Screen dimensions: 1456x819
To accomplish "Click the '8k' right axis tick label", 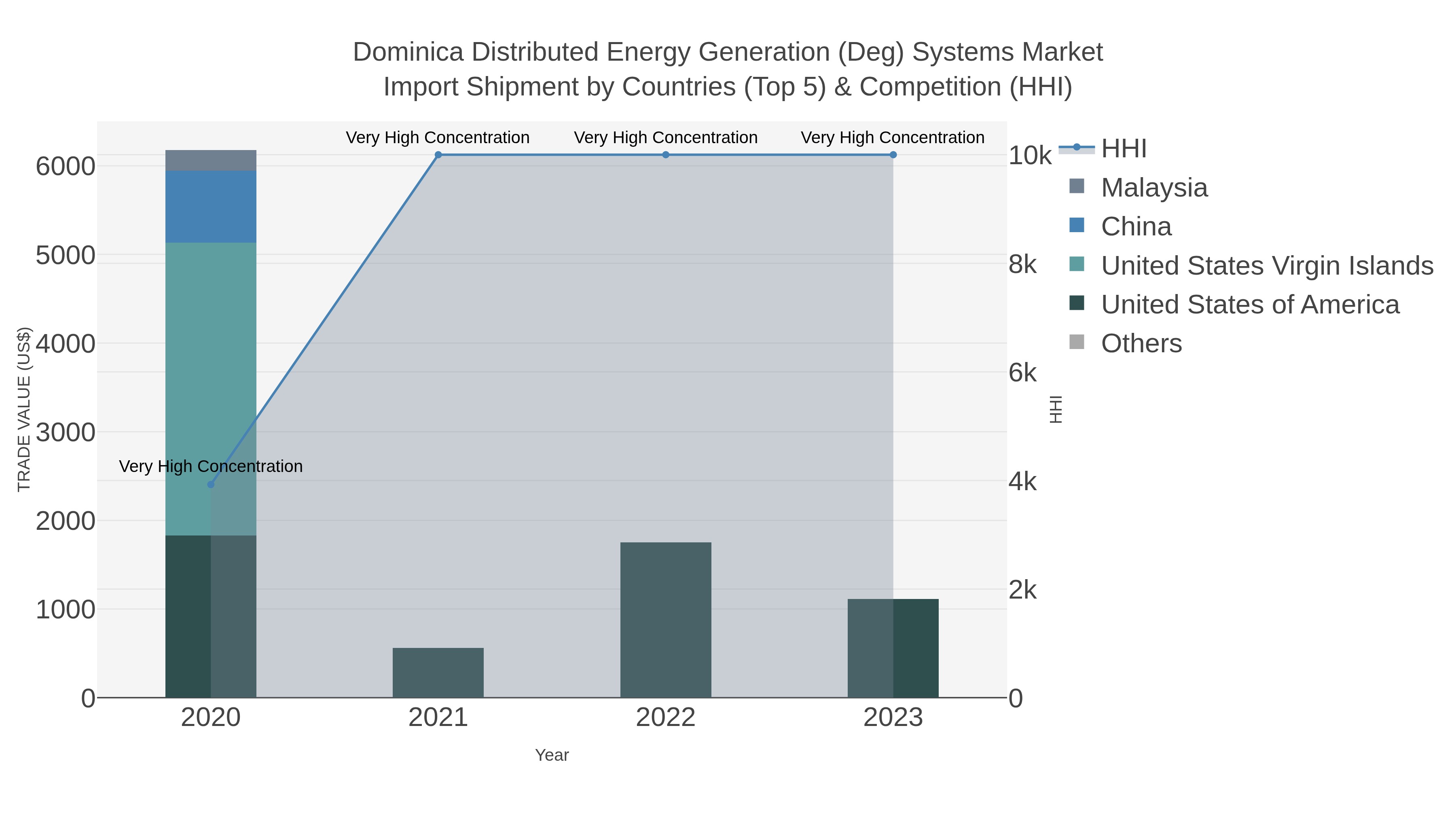I will (1023, 265).
